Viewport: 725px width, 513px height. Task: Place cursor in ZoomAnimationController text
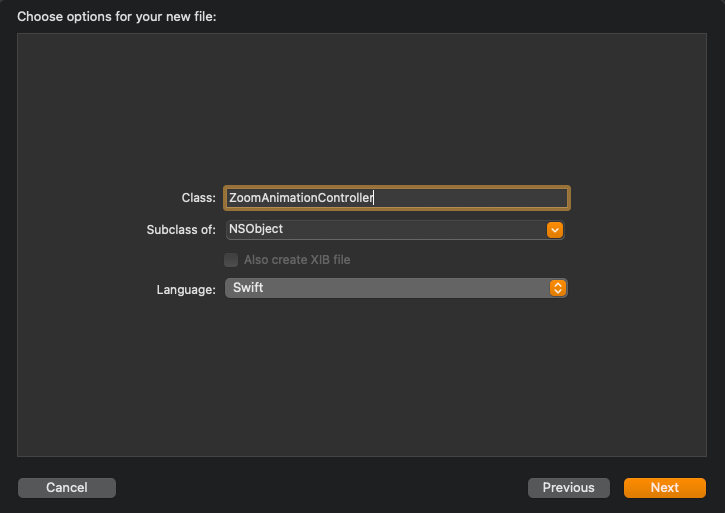(x=301, y=198)
